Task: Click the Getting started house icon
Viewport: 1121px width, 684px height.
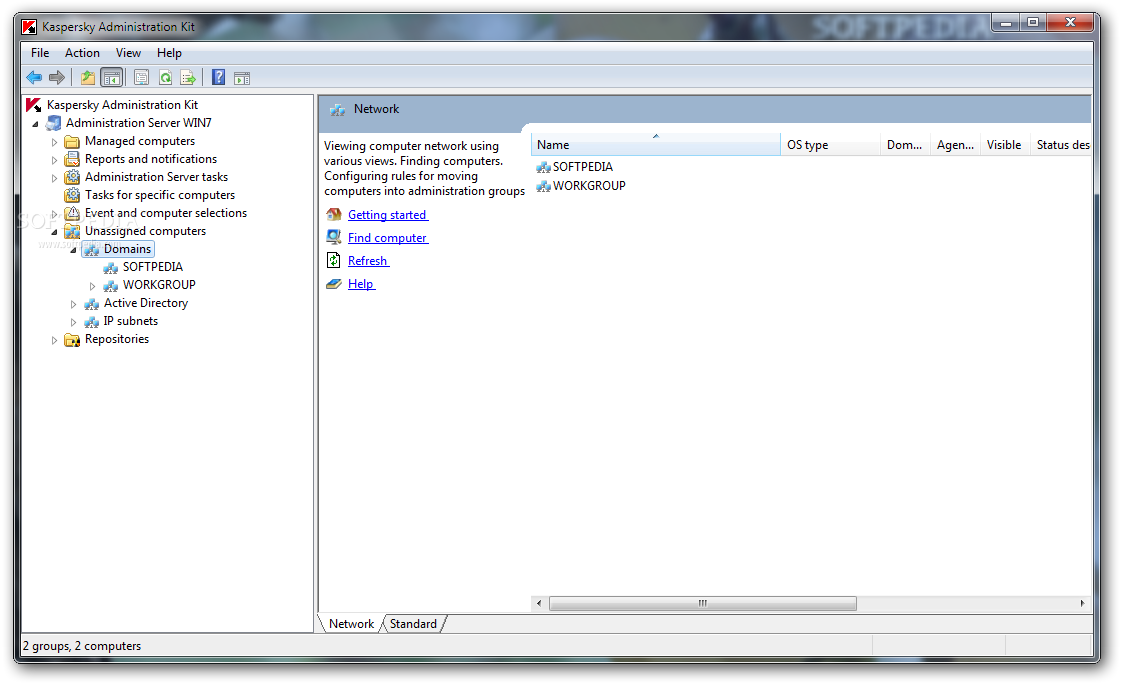Action: point(334,214)
